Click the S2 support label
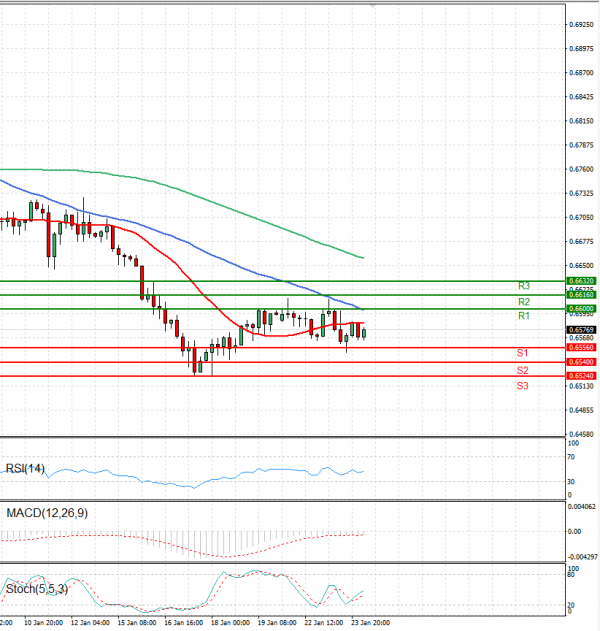The image size is (600, 631). click(x=522, y=370)
